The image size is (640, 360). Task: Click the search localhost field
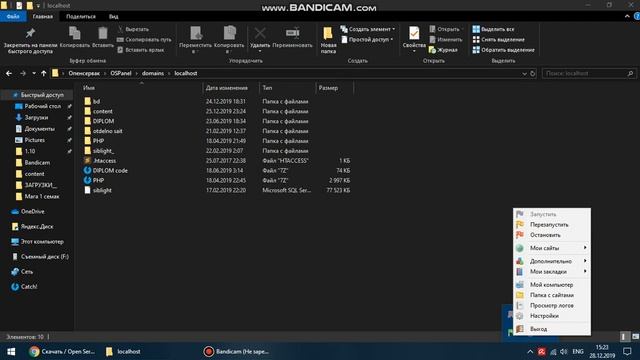click(x=589, y=73)
